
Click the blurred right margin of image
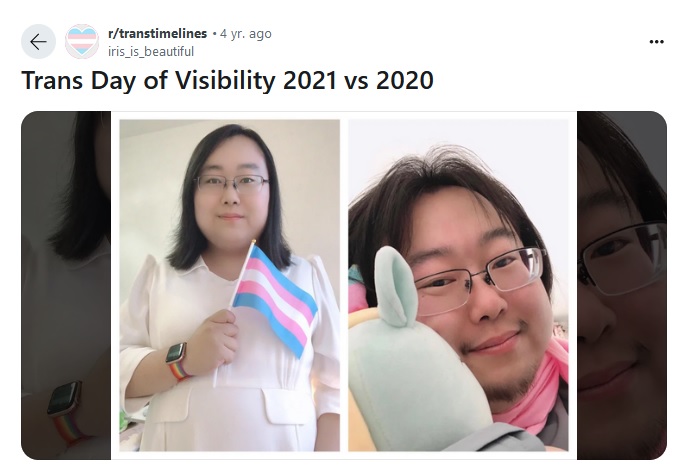click(622, 285)
